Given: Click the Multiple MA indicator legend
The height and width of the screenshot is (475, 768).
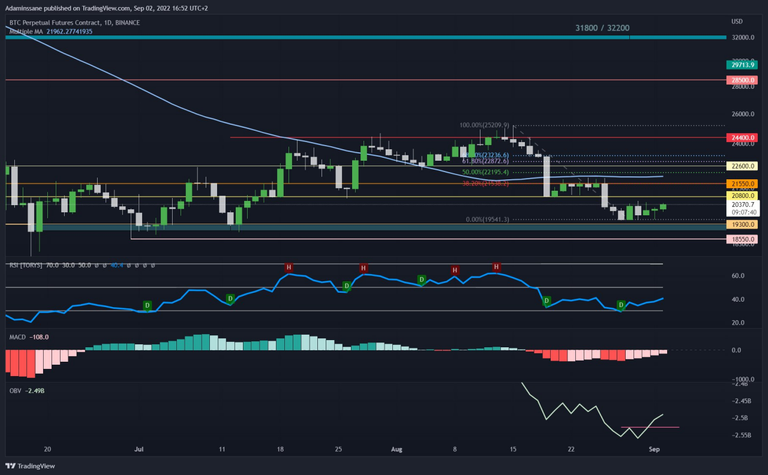Looking at the screenshot, I should (x=50, y=31).
